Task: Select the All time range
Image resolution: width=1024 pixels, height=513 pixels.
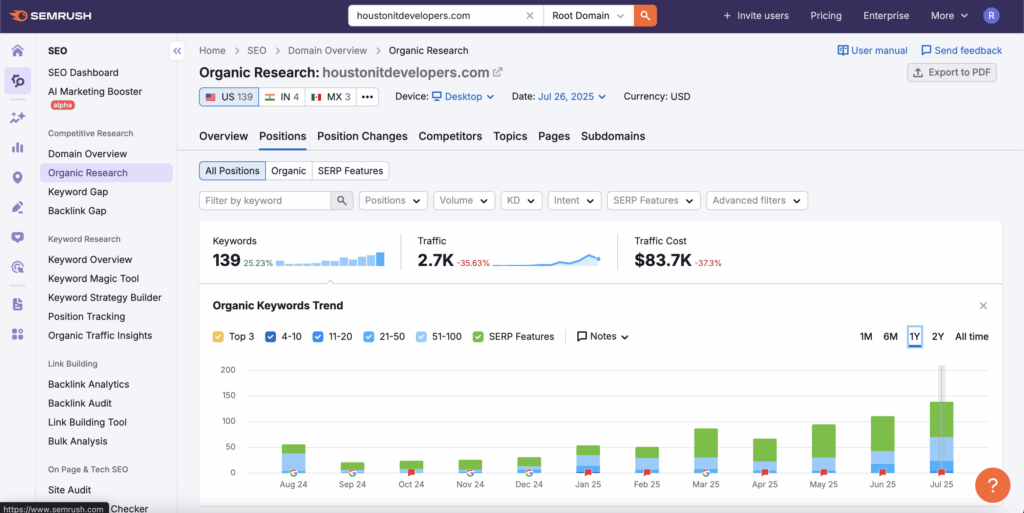Action: [972, 337]
